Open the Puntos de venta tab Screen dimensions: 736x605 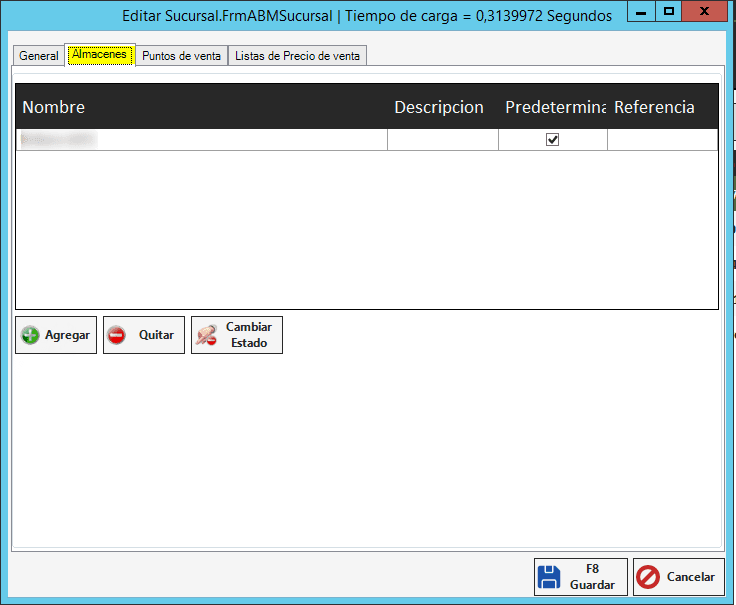(x=181, y=56)
